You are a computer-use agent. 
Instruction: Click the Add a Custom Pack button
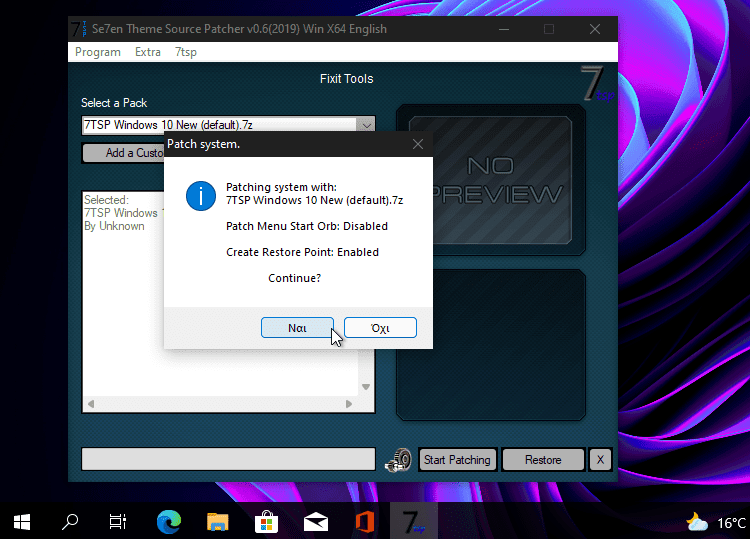(x=124, y=153)
